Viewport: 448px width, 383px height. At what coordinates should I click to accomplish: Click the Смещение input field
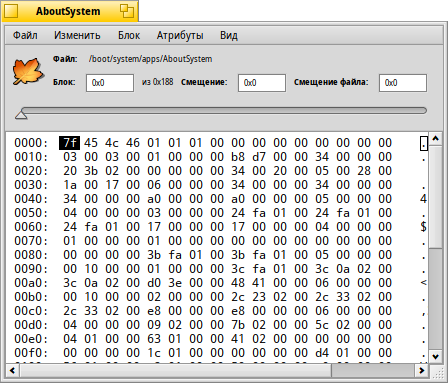(x=262, y=83)
